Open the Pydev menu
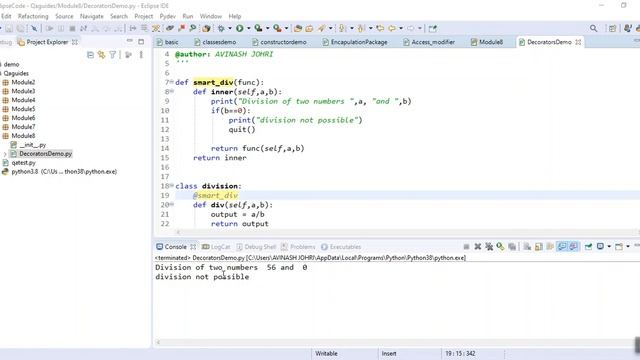This screenshot has height=360, width=640. click(x=167, y=16)
